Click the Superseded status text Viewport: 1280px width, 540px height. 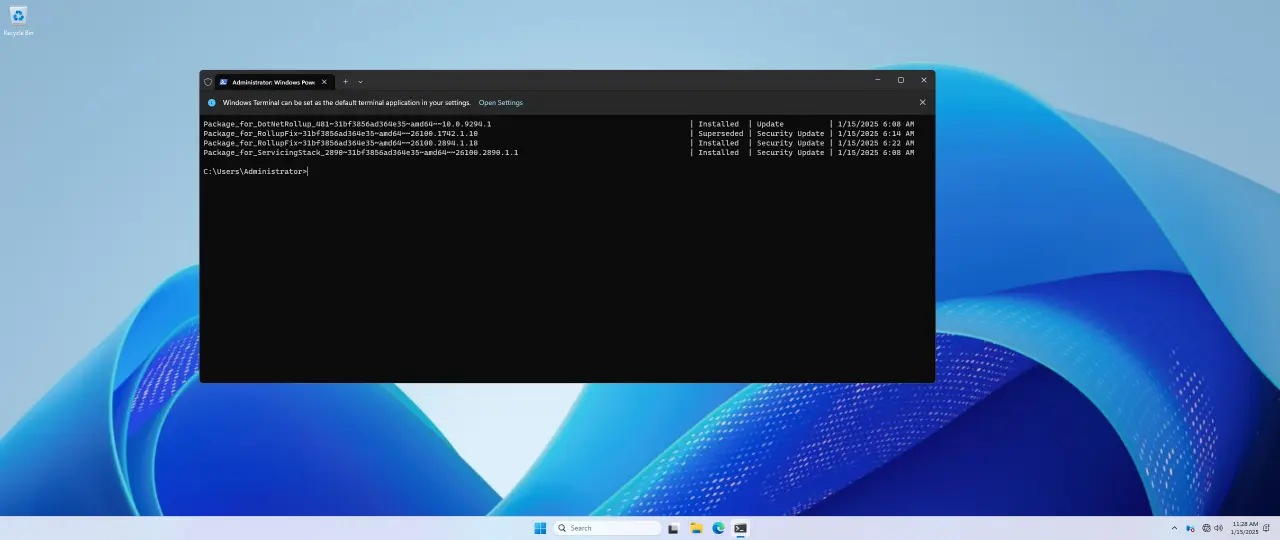(x=720, y=133)
